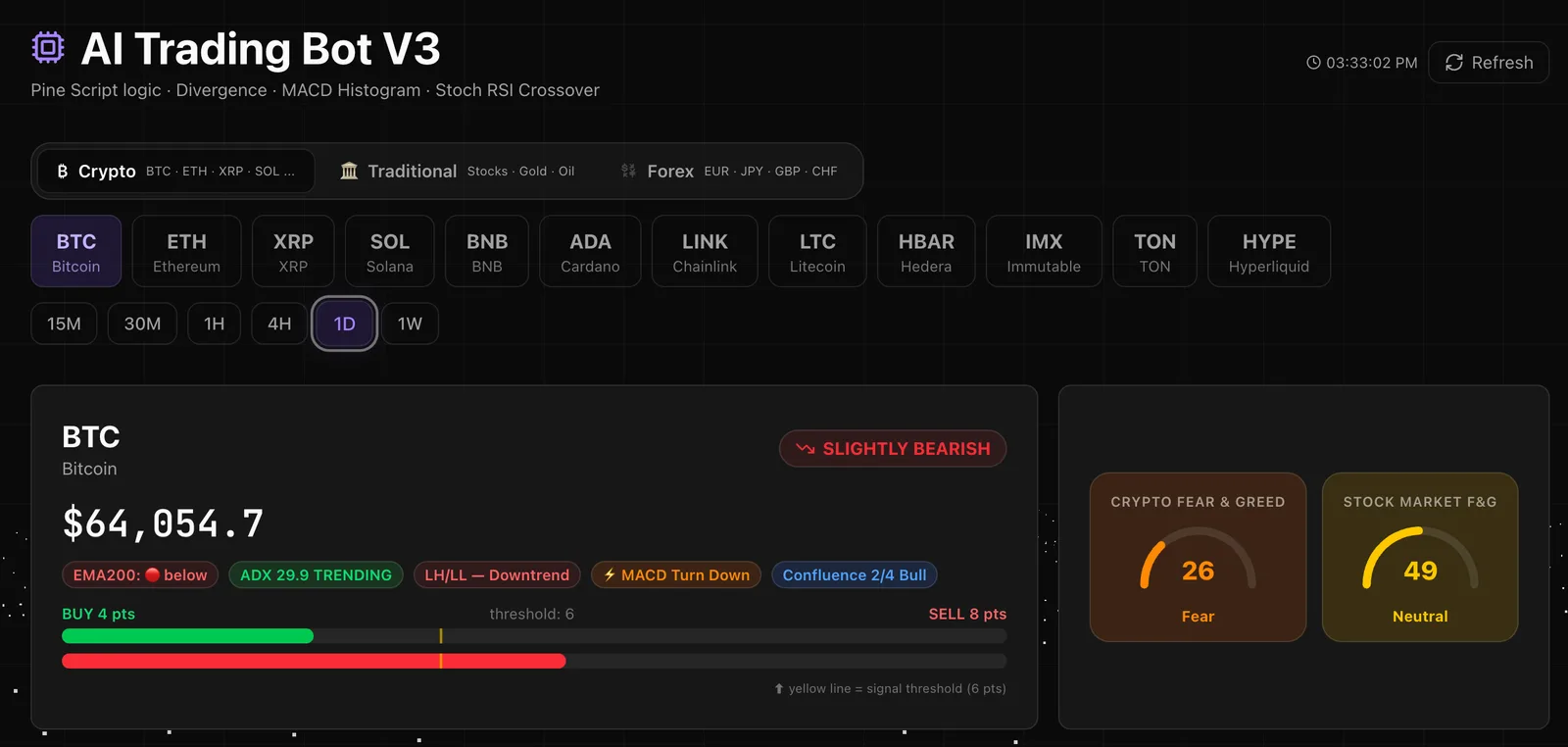Click the clock icon beside 03:33:02 PM
Viewport: 1568px width, 747px height.
click(1313, 63)
